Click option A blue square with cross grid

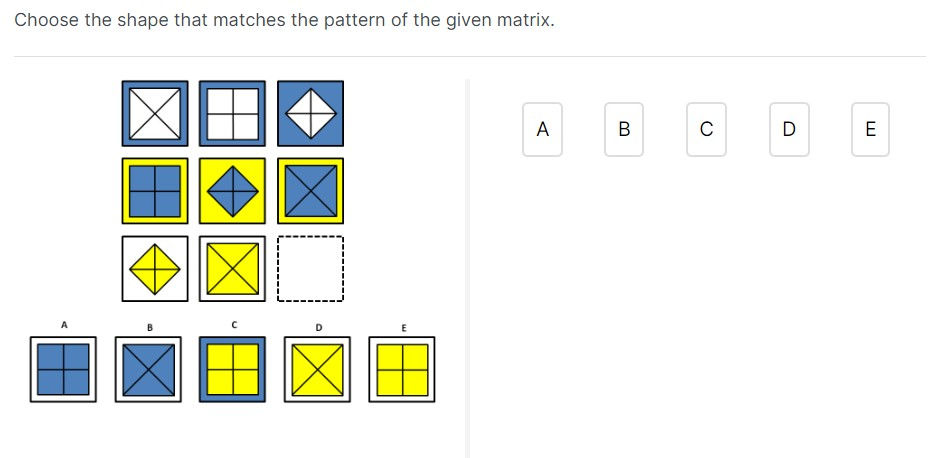click(x=63, y=369)
